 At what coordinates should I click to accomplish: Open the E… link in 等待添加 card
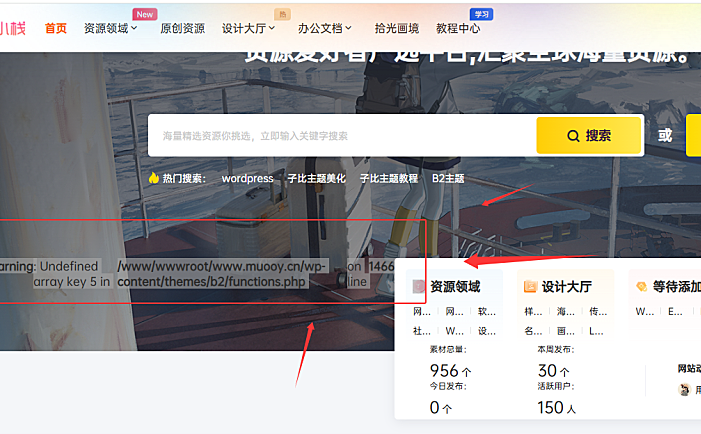pyautogui.click(x=675, y=312)
